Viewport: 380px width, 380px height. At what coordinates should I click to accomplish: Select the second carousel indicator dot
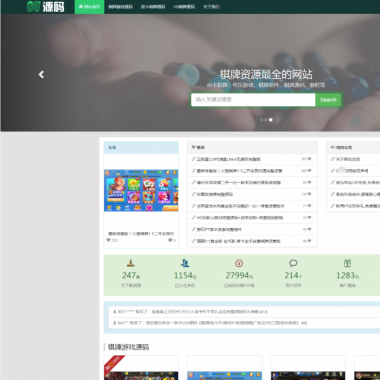click(x=266, y=120)
